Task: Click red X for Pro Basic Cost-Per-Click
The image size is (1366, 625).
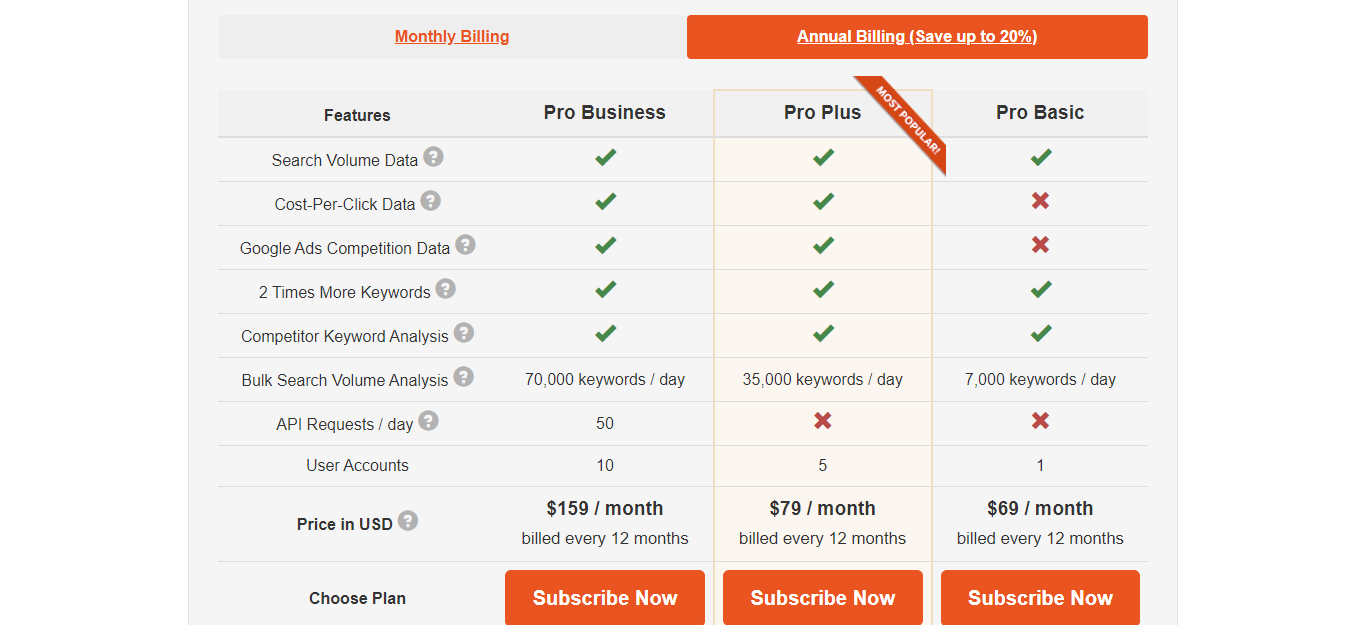Action: point(1040,201)
